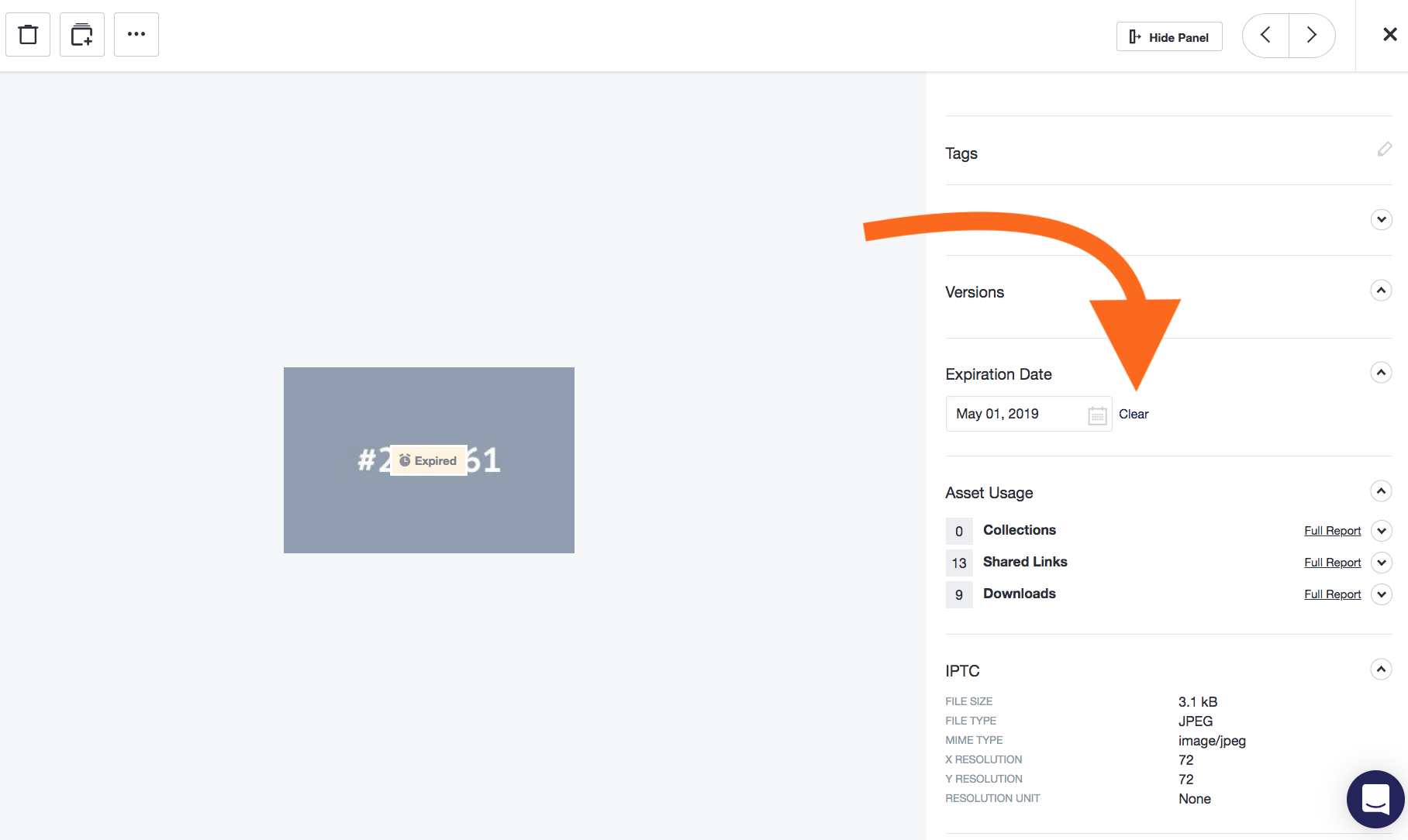Click the Collections label in Asset Usage
The image size is (1408, 840).
1019,530
